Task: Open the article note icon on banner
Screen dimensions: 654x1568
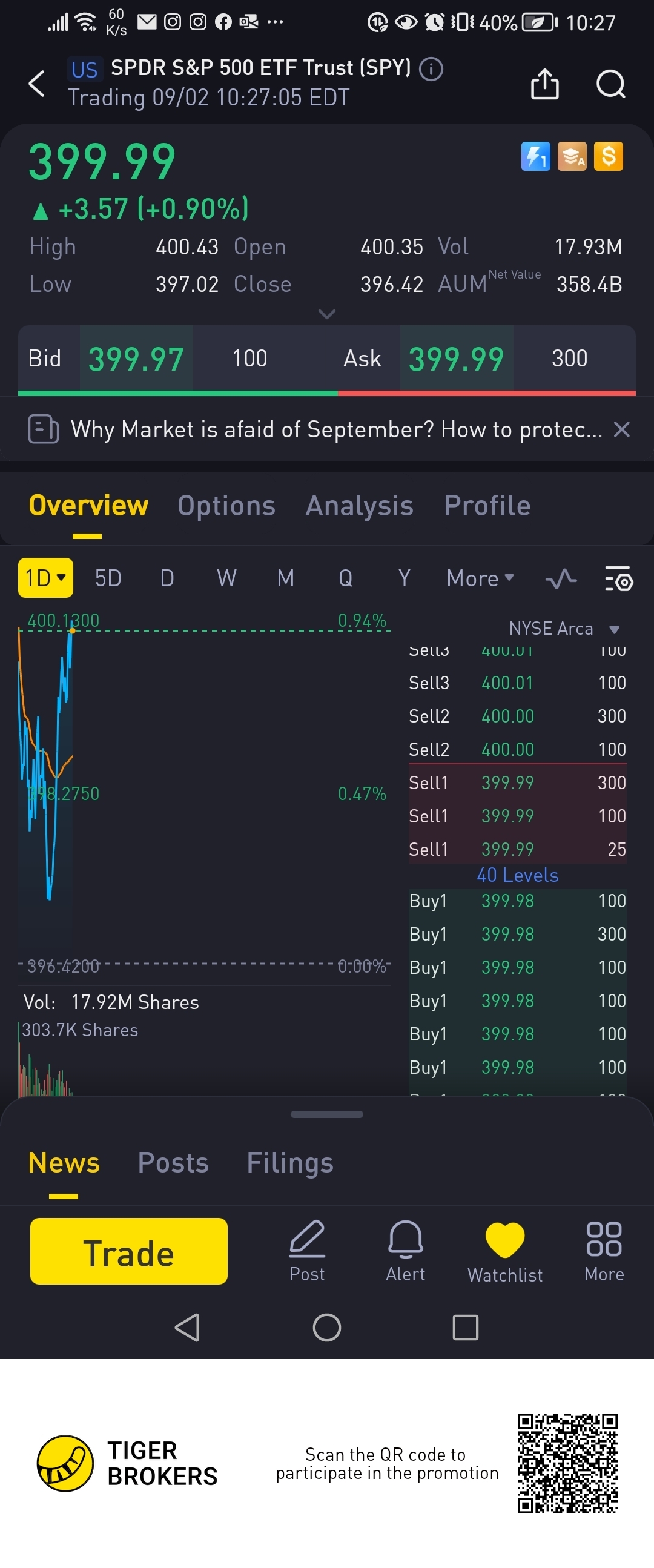Action: (x=43, y=429)
